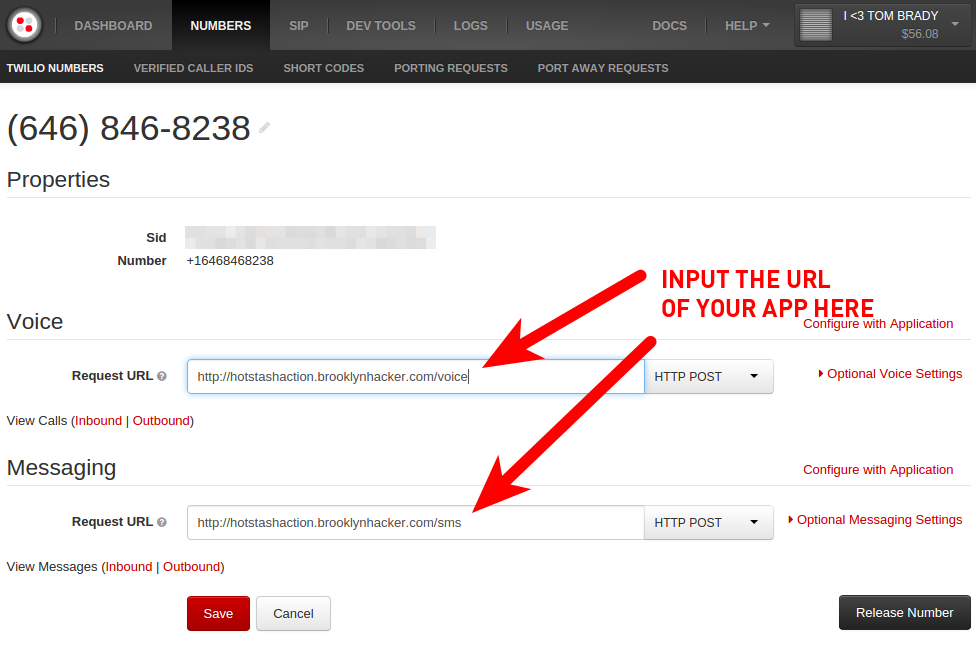Switch to Dev Tools tab
The height and width of the screenshot is (651, 976).
pyautogui.click(x=381, y=26)
